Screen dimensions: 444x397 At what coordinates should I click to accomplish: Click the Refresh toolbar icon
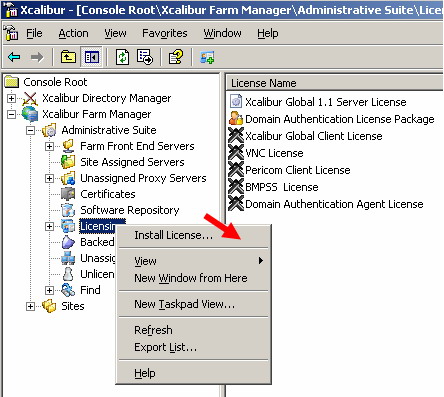[x=122, y=57]
